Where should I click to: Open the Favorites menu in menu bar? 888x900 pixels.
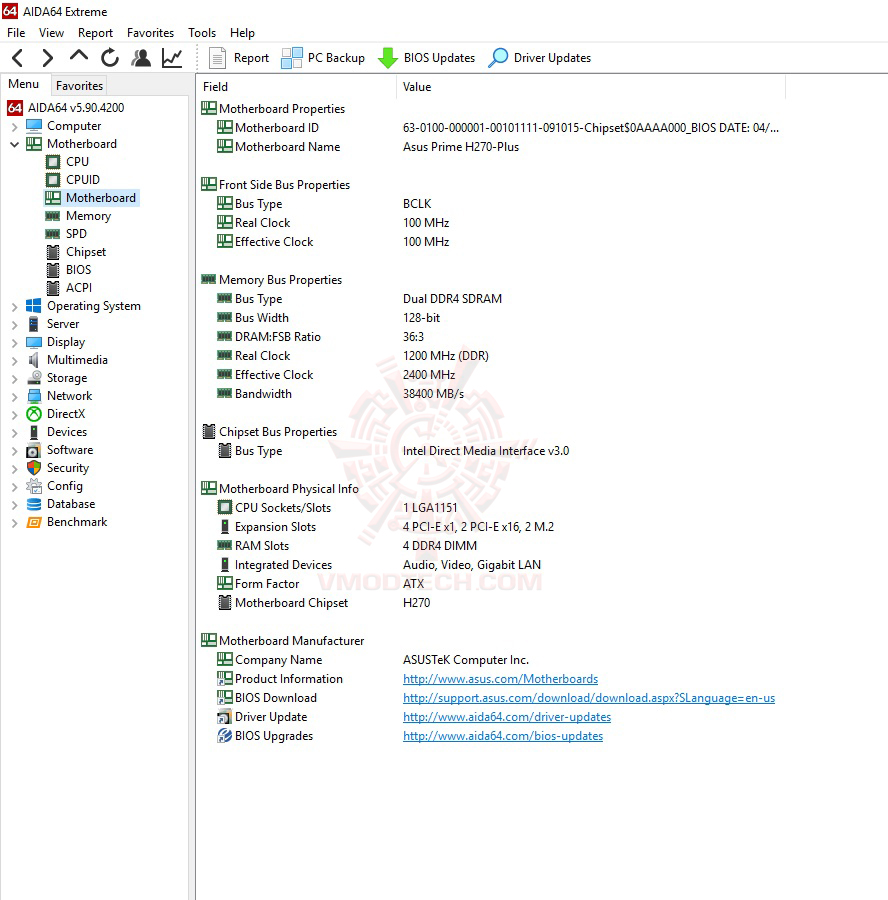pyautogui.click(x=150, y=33)
